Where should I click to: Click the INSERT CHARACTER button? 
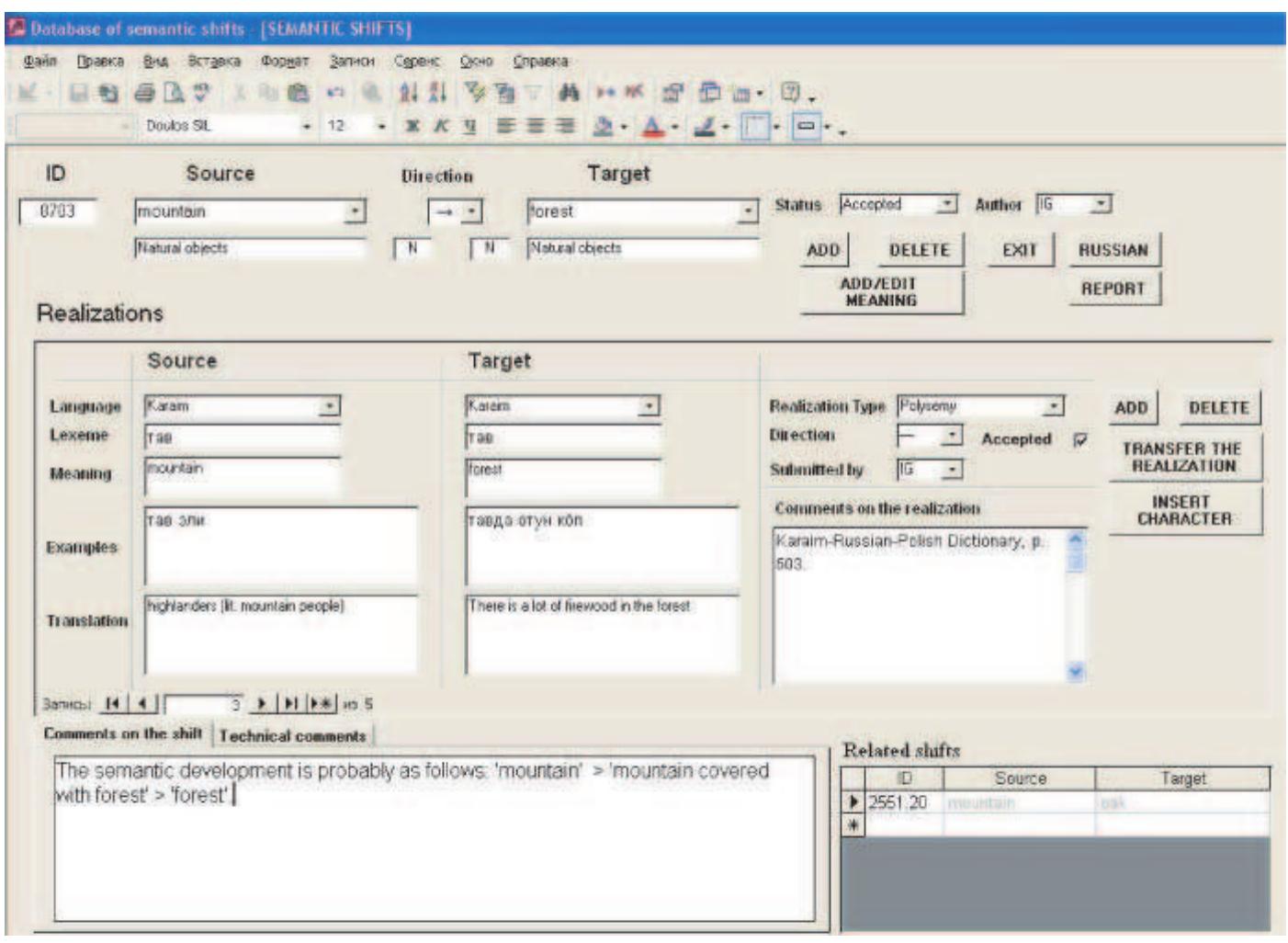point(1184,511)
